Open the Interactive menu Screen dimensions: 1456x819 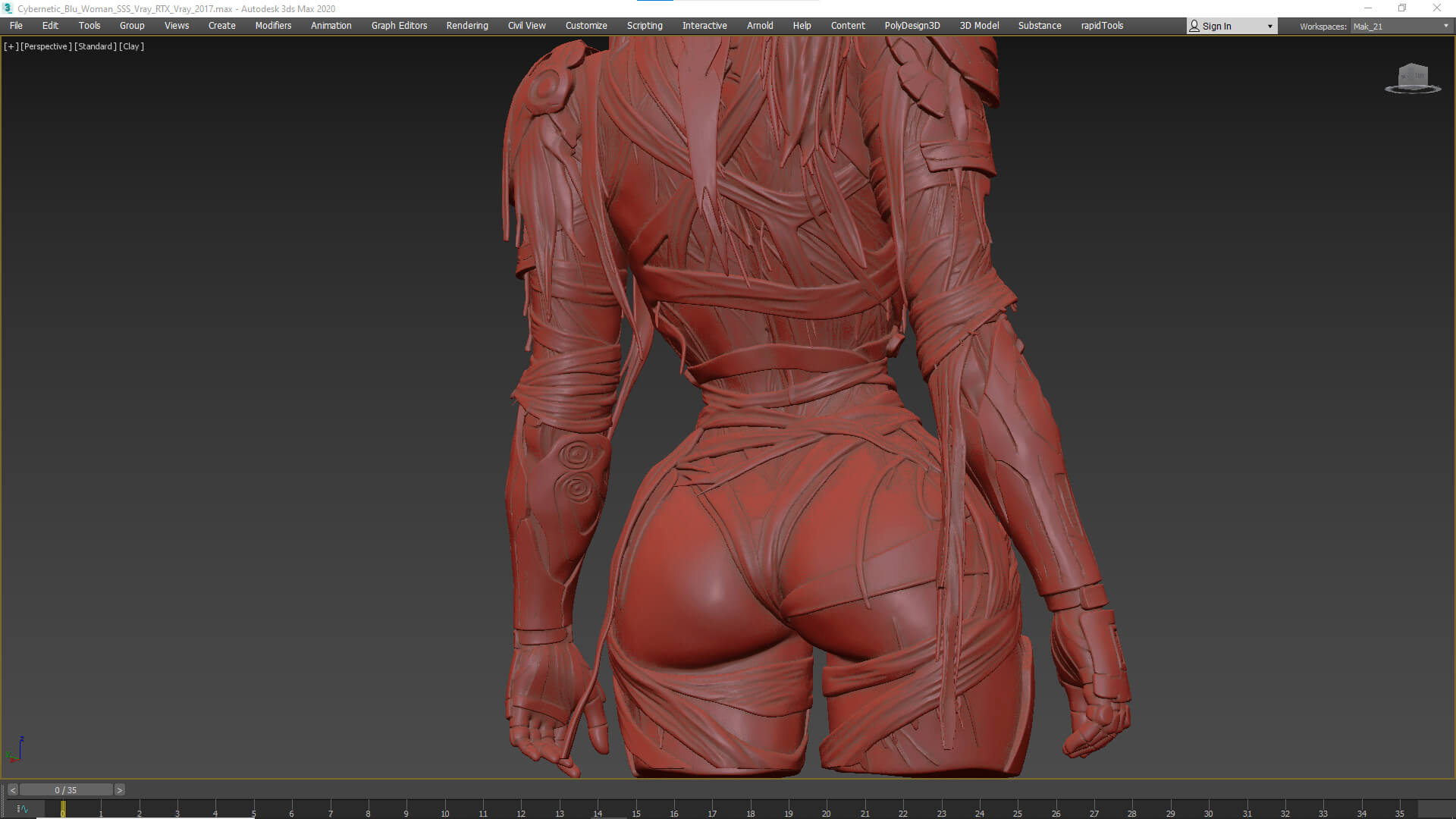(x=704, y=26)
